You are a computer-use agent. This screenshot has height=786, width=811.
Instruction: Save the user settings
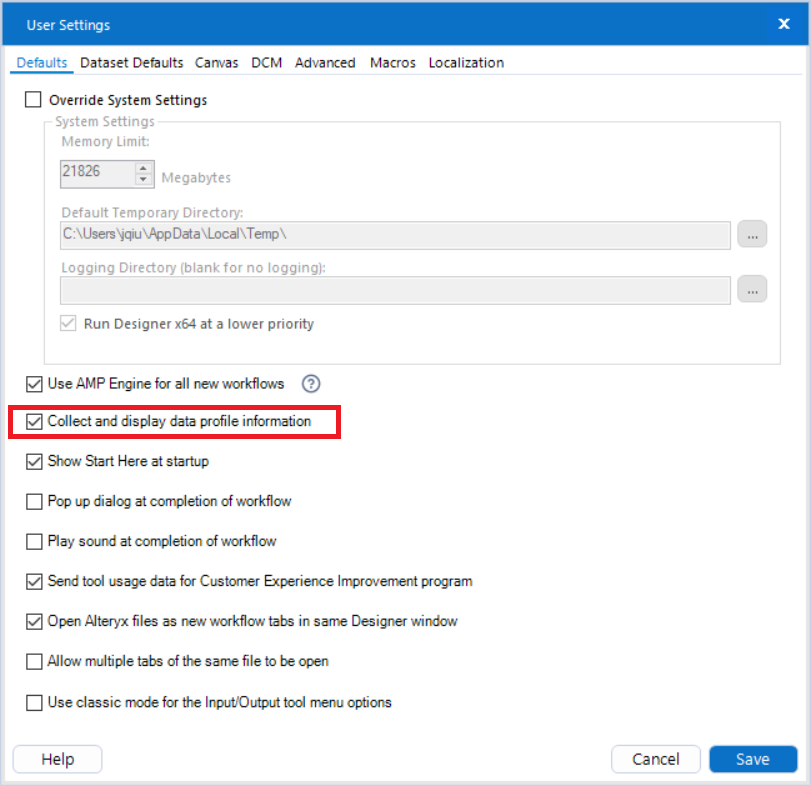(753, 759)
